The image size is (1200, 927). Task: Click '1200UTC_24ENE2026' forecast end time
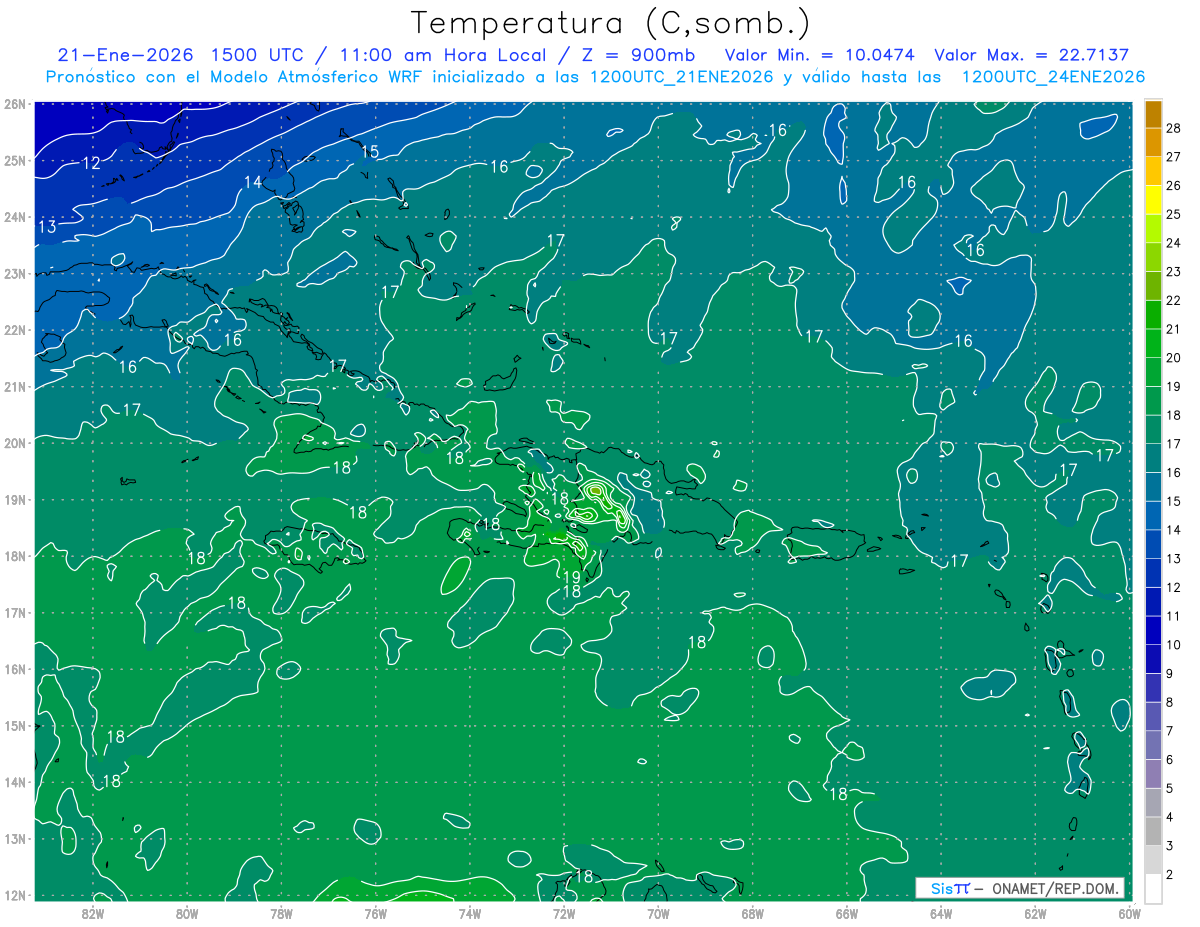1053,77
